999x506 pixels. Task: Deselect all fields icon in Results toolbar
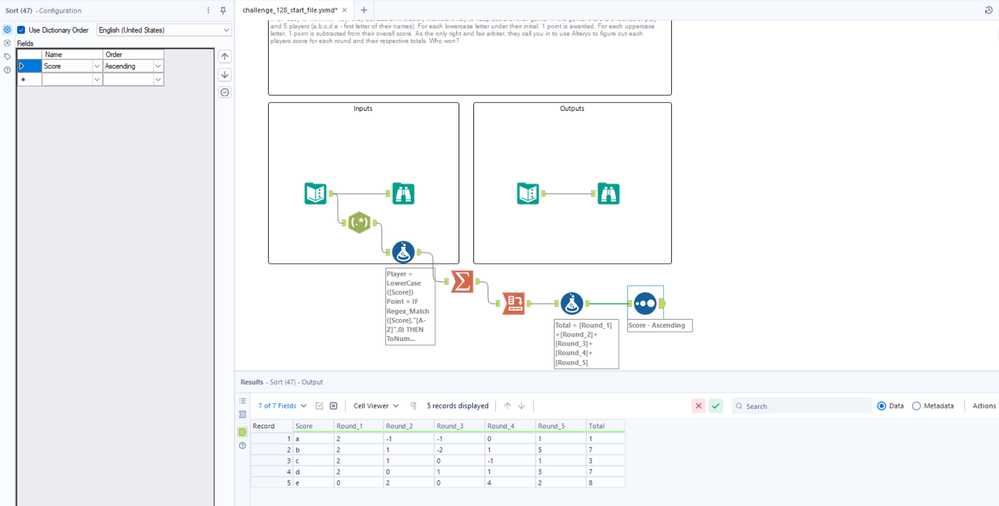tap(333, 406)
